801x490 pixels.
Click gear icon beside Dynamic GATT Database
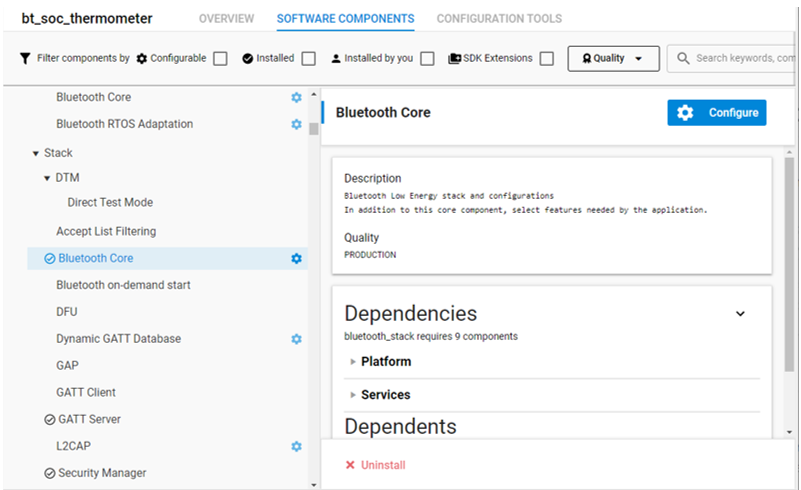(x=296, y=339)
